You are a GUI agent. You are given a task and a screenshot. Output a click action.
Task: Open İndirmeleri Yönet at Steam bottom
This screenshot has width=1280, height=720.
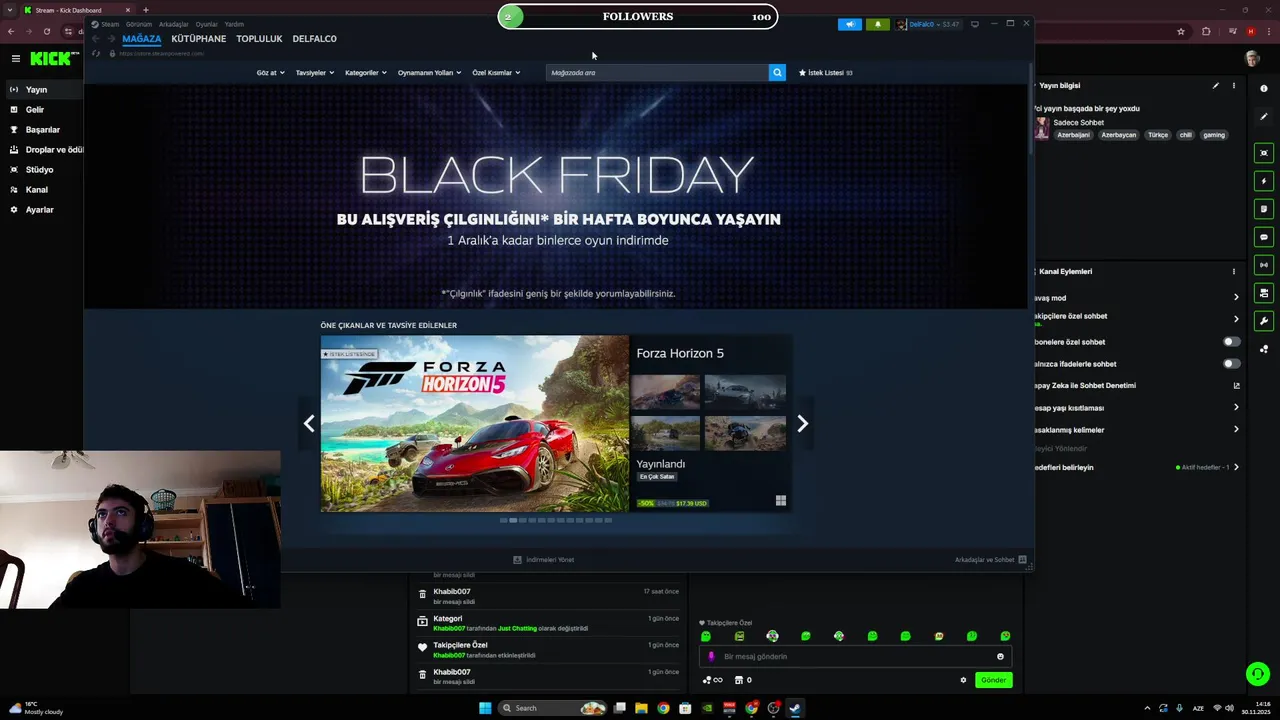(x=543, y=560)
